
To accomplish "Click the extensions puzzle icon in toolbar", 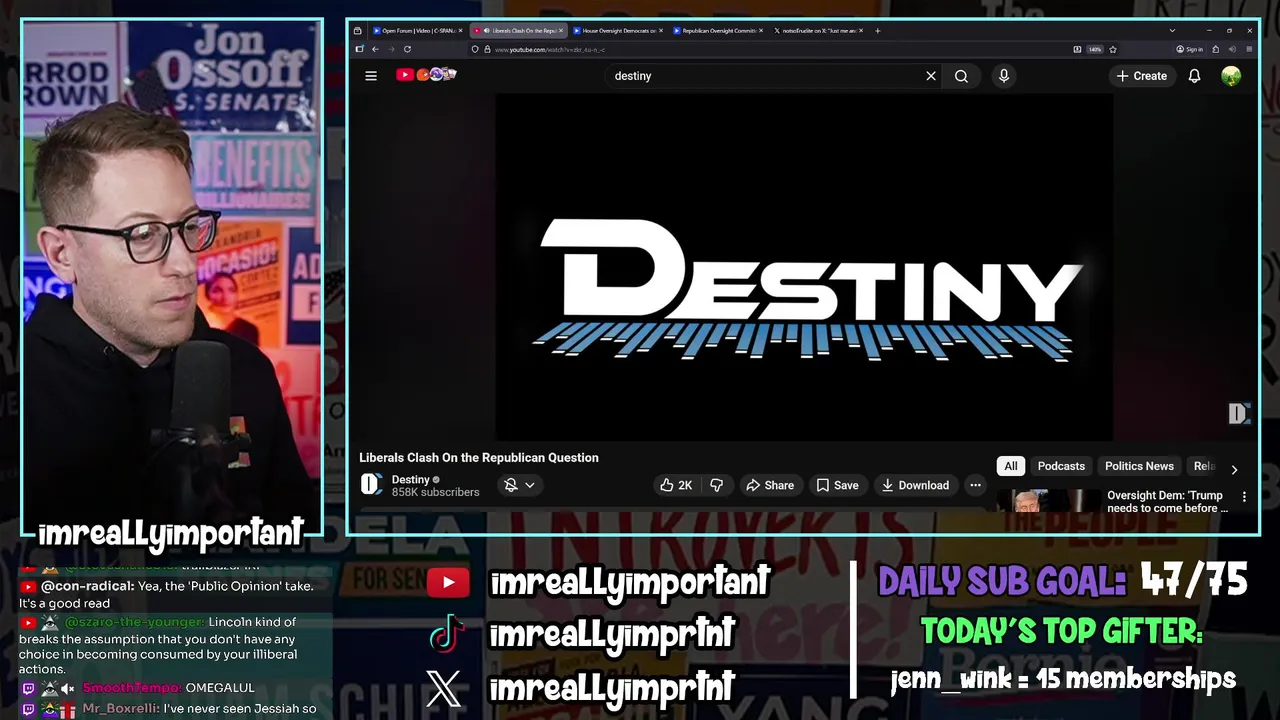I will tap(1216, 49).
